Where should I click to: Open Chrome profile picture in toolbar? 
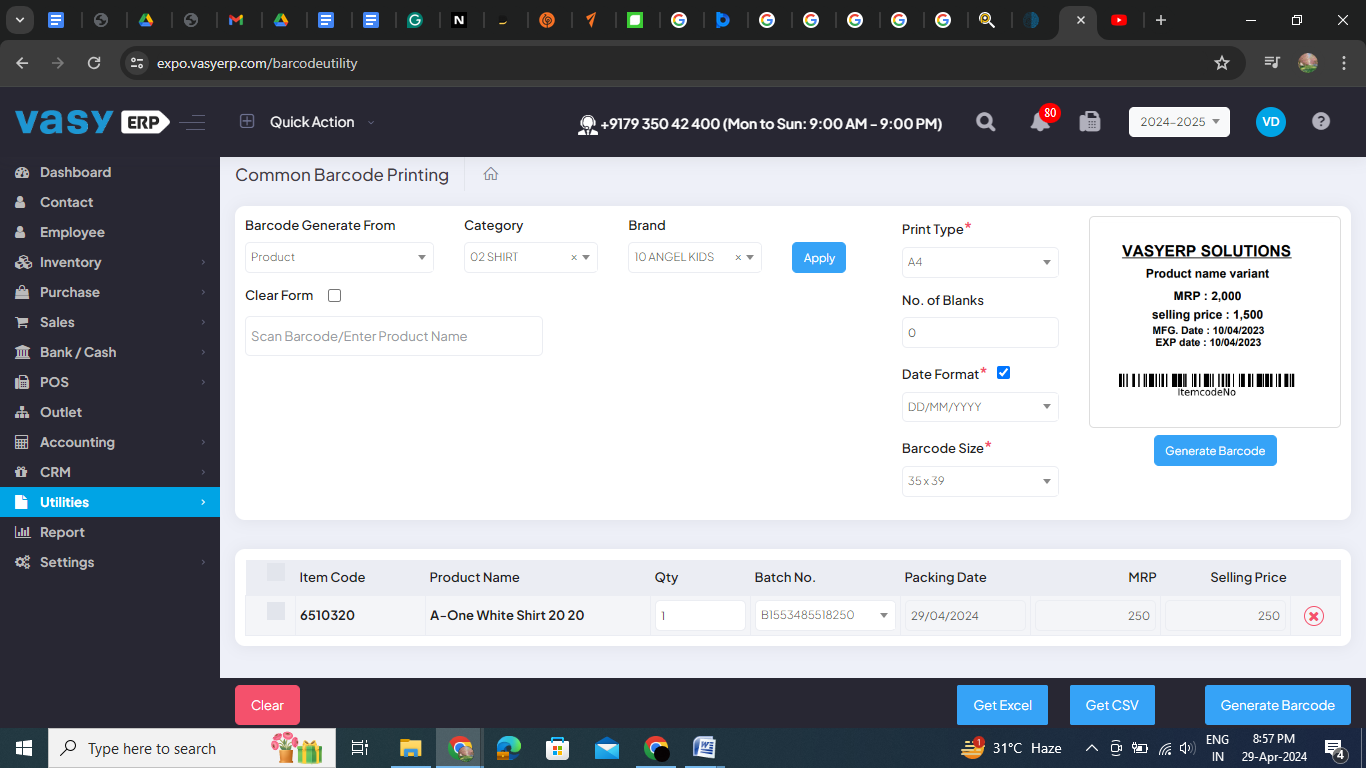pos(1308,63)
